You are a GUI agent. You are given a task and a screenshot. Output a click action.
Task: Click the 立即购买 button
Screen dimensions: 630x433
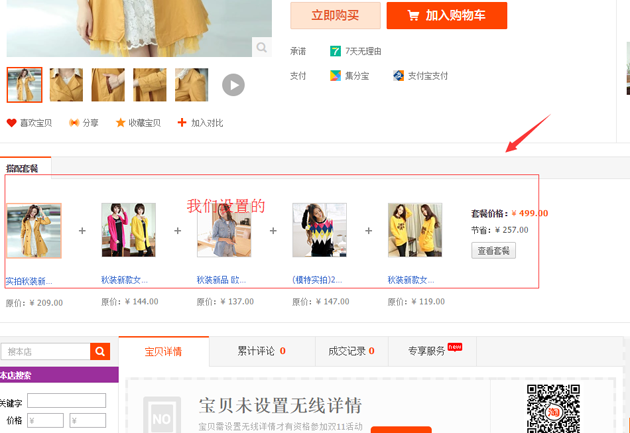point(335,15)
